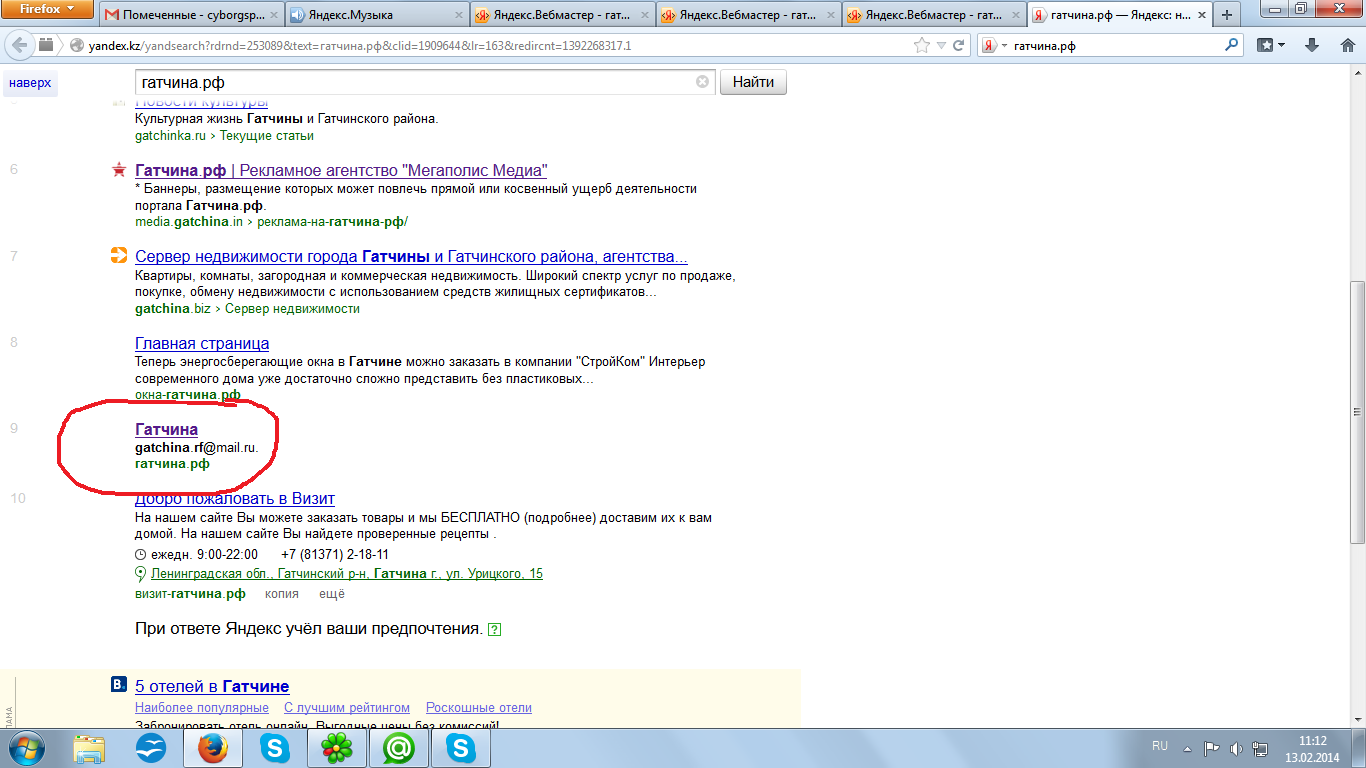The image size is (1366, 768).
Task: Open the '5 отелей в Гатчине' ad link
Action: click(212, 687)
